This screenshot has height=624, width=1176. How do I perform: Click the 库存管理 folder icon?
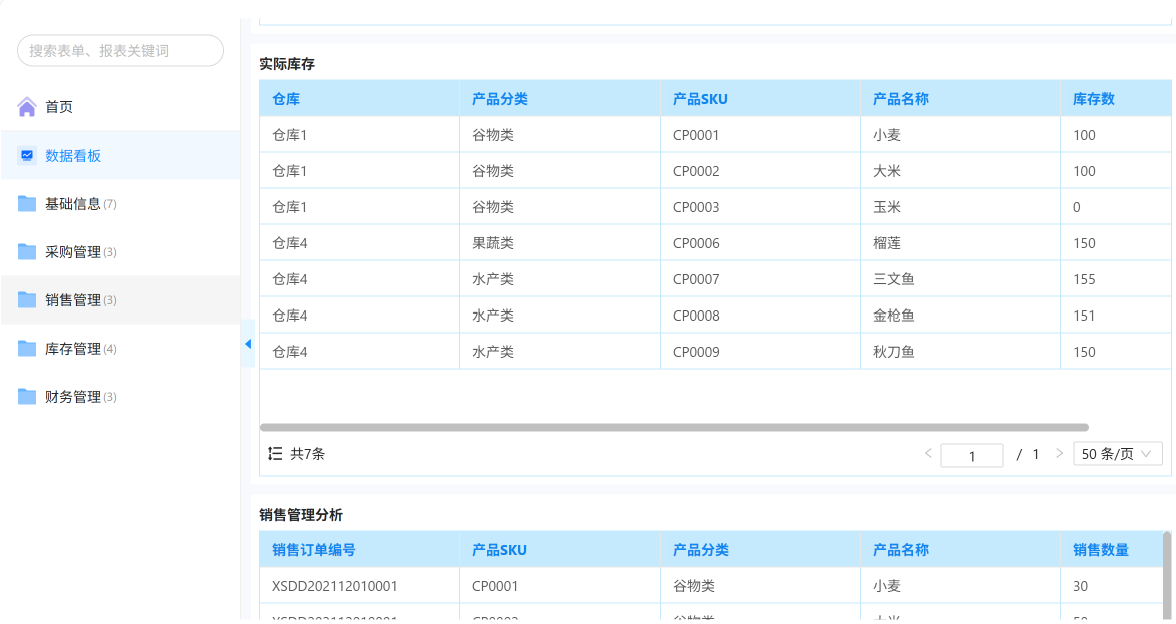27,348
